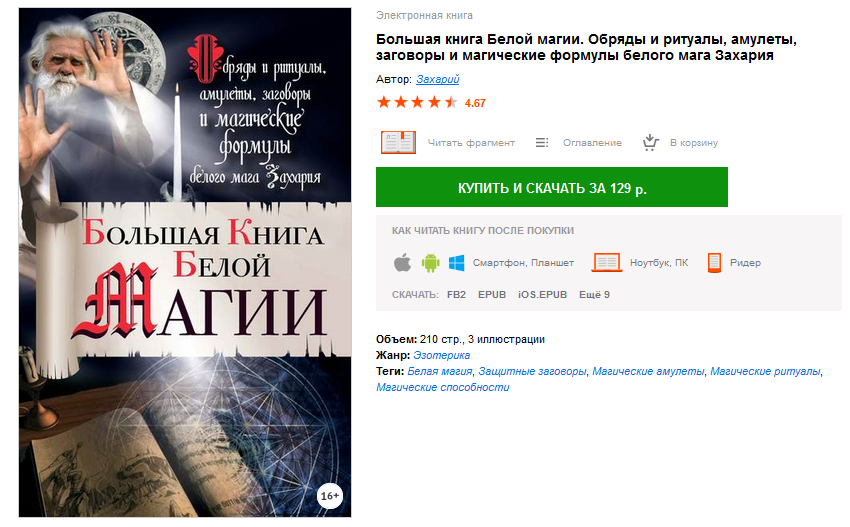Click the orange laptop icon
The width and height of the screenshot is (850, 527).
pyautogui.click(x=607, y=262)
